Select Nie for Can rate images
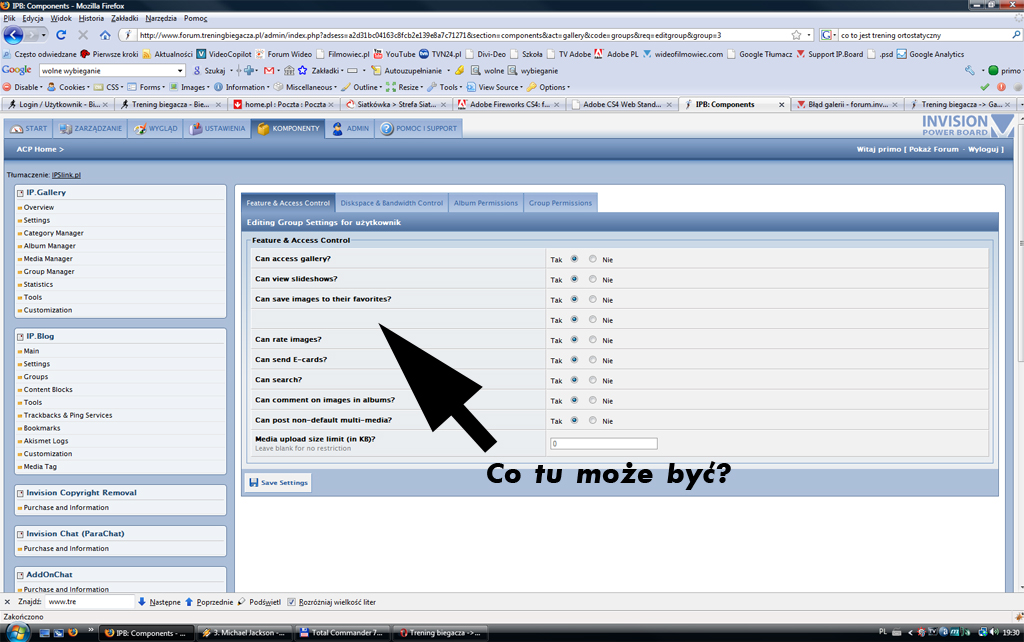 click(x=593, y=339)
